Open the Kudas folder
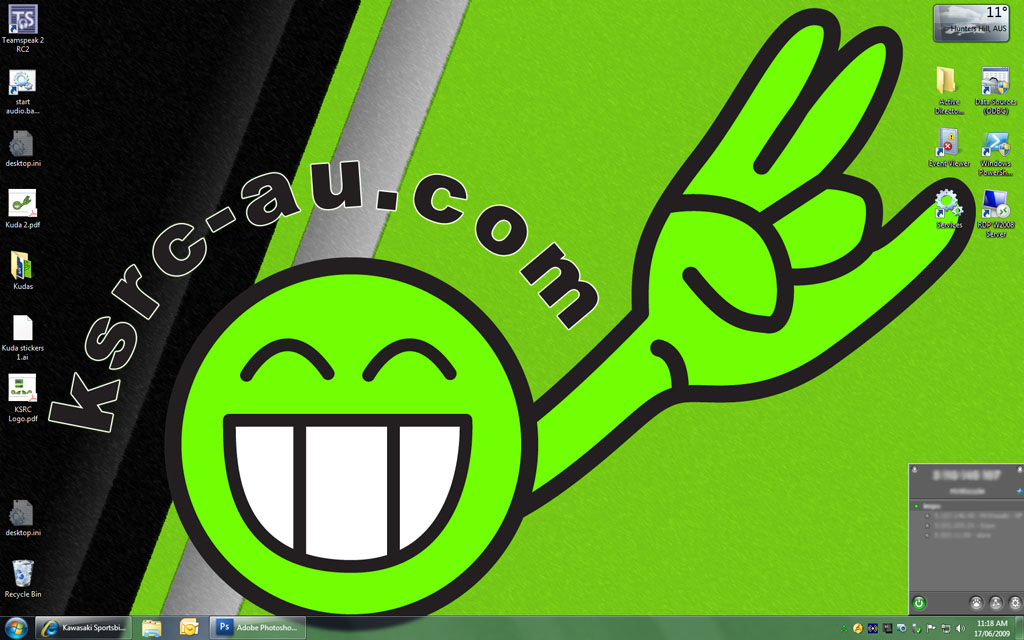 tap(22, 266)
